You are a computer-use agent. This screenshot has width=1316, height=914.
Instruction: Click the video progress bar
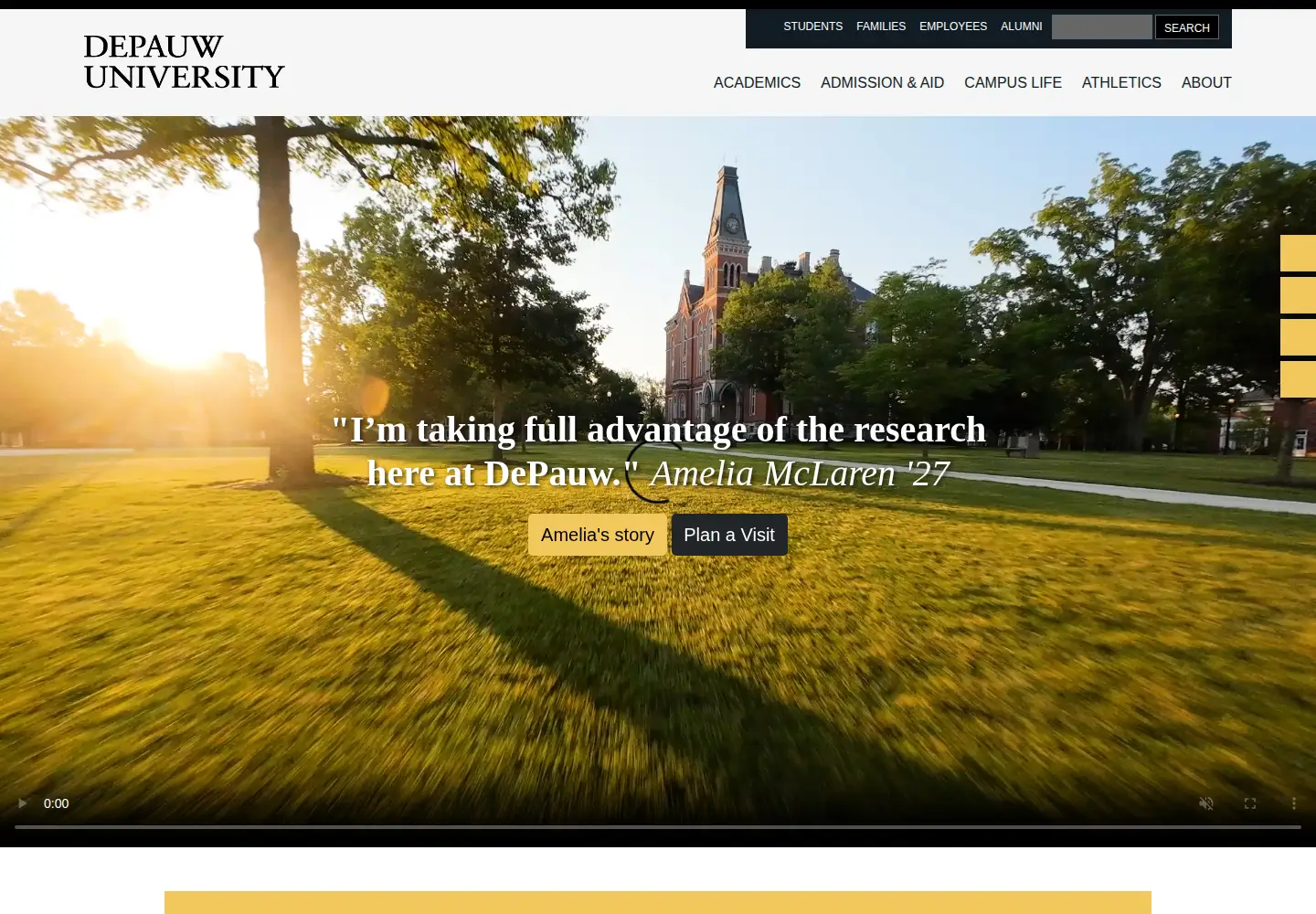[x=658, y=827]
